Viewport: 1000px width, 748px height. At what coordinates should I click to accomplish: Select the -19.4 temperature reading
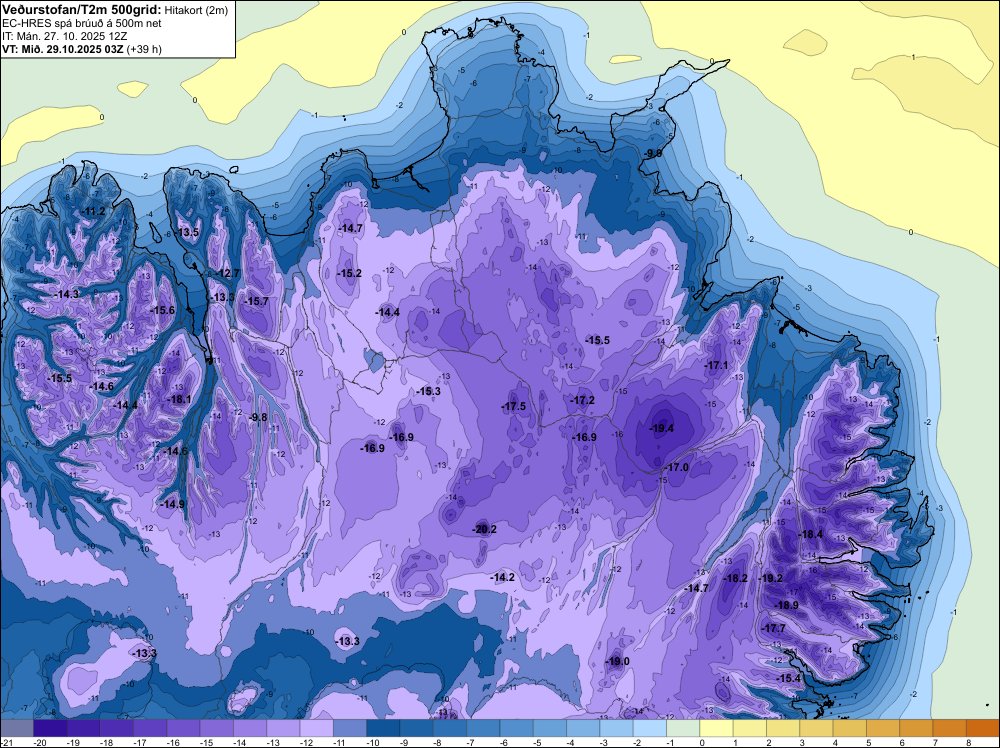coord(661,428)
